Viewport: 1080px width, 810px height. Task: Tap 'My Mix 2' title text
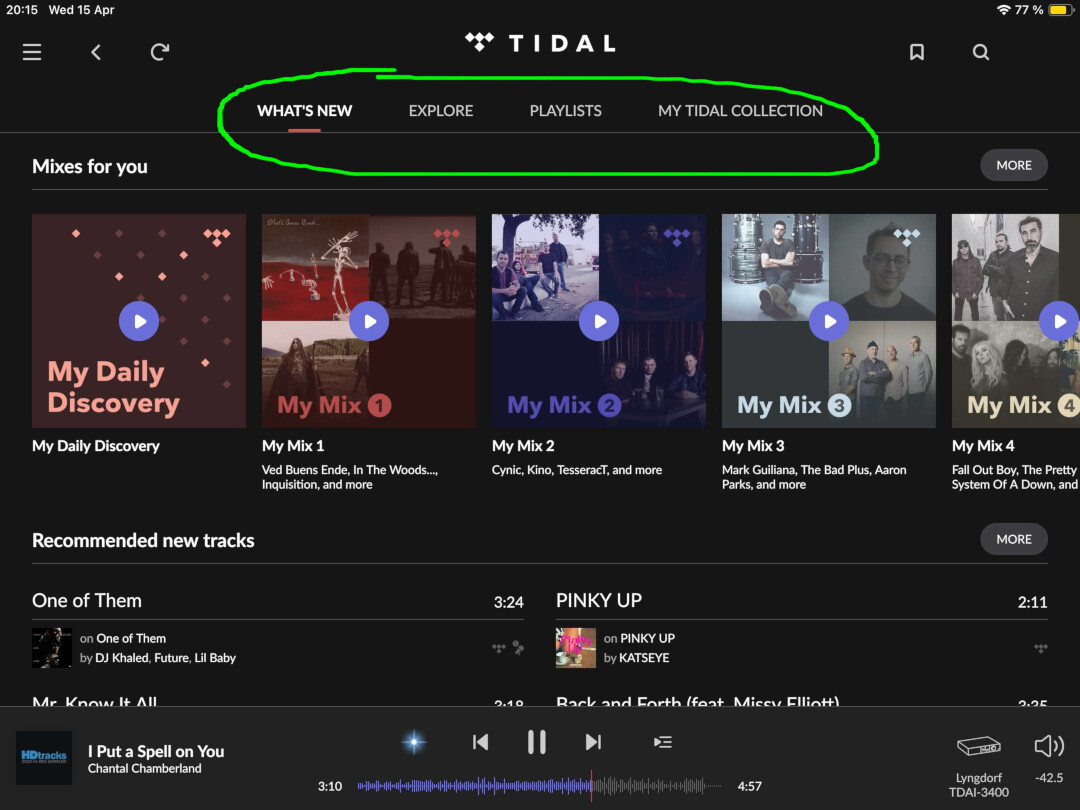523,446
